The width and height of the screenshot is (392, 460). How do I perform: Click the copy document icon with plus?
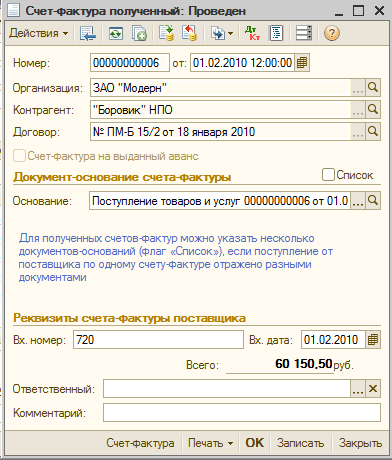tap(139, 33)
